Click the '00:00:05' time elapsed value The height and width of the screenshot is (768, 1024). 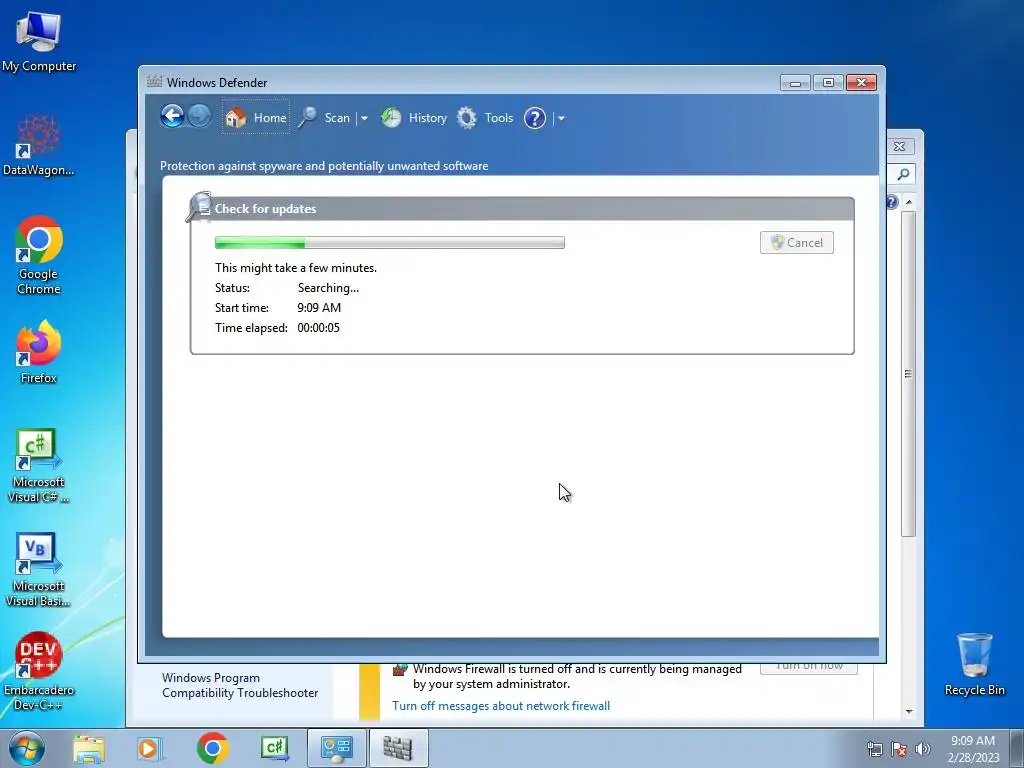318,328
